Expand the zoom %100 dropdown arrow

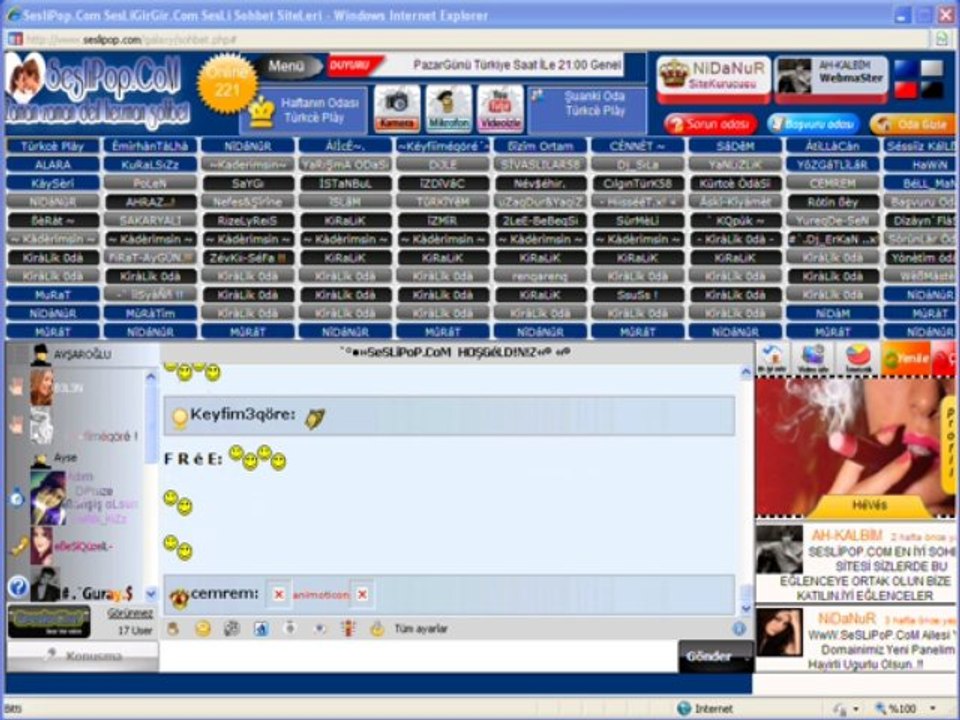(932, 709)
